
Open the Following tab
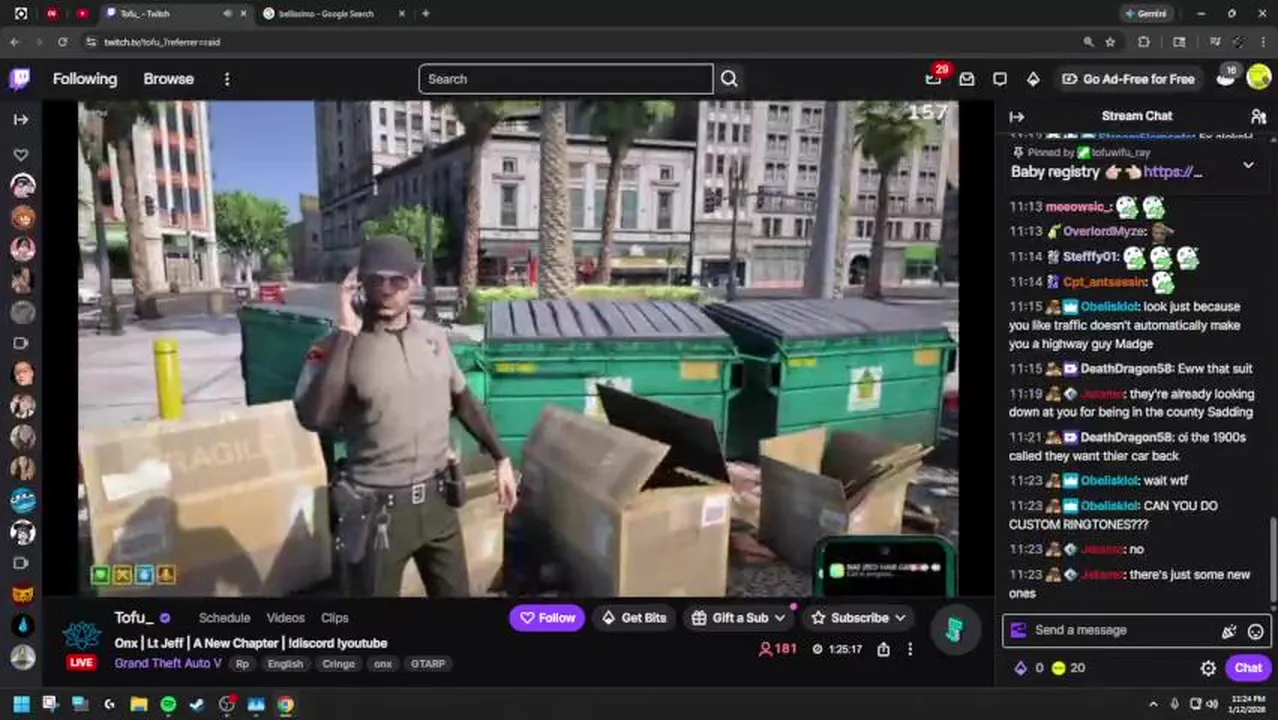click(85, 79)
